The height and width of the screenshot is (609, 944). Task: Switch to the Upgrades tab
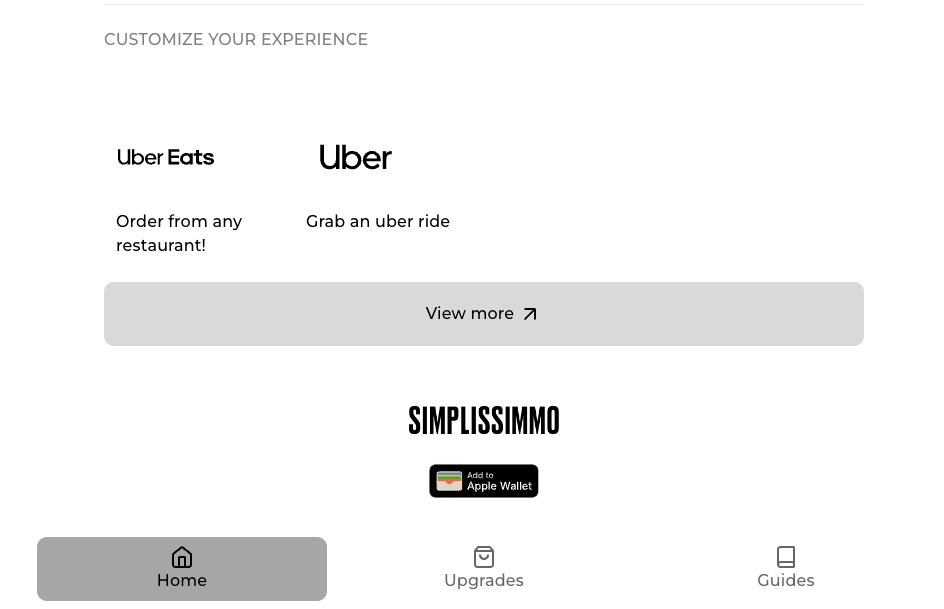484,569
